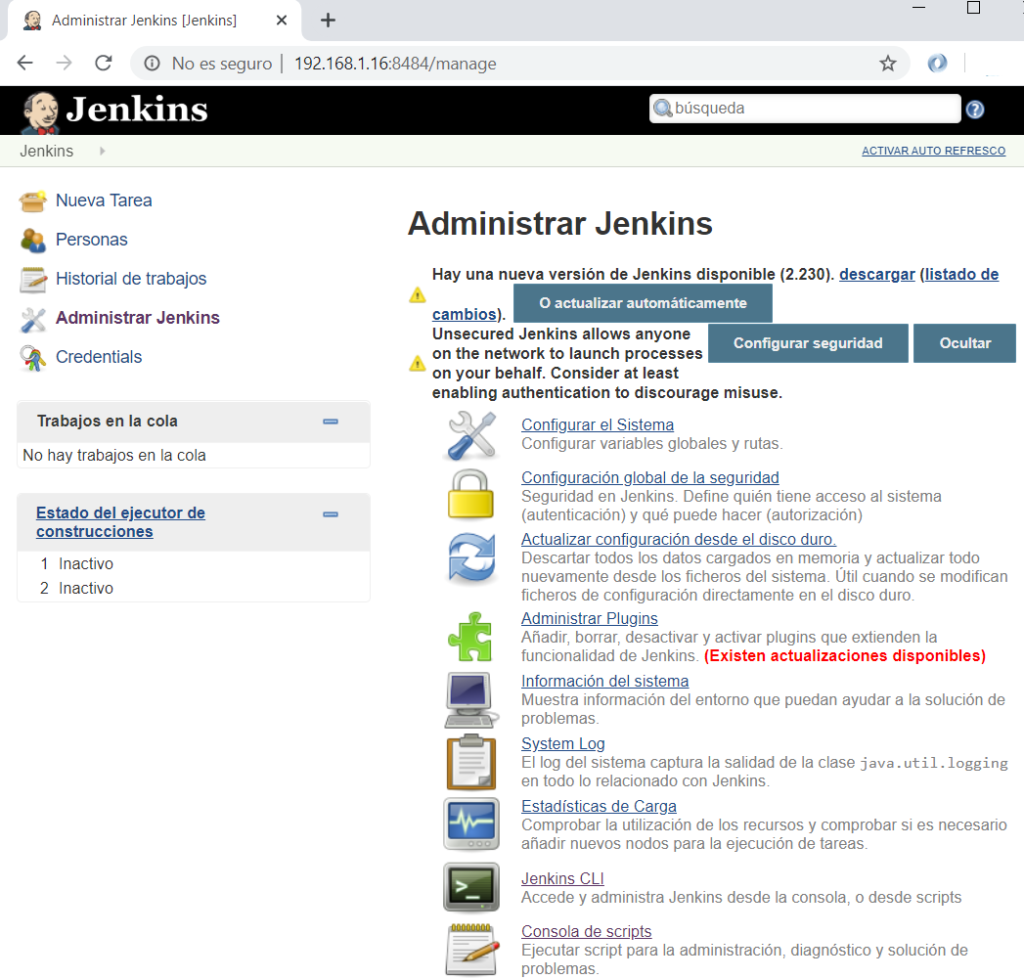Open the listado de cambios link
Image resolution: width=1024 pixels, height=979 pixels.
coord(961,274)
